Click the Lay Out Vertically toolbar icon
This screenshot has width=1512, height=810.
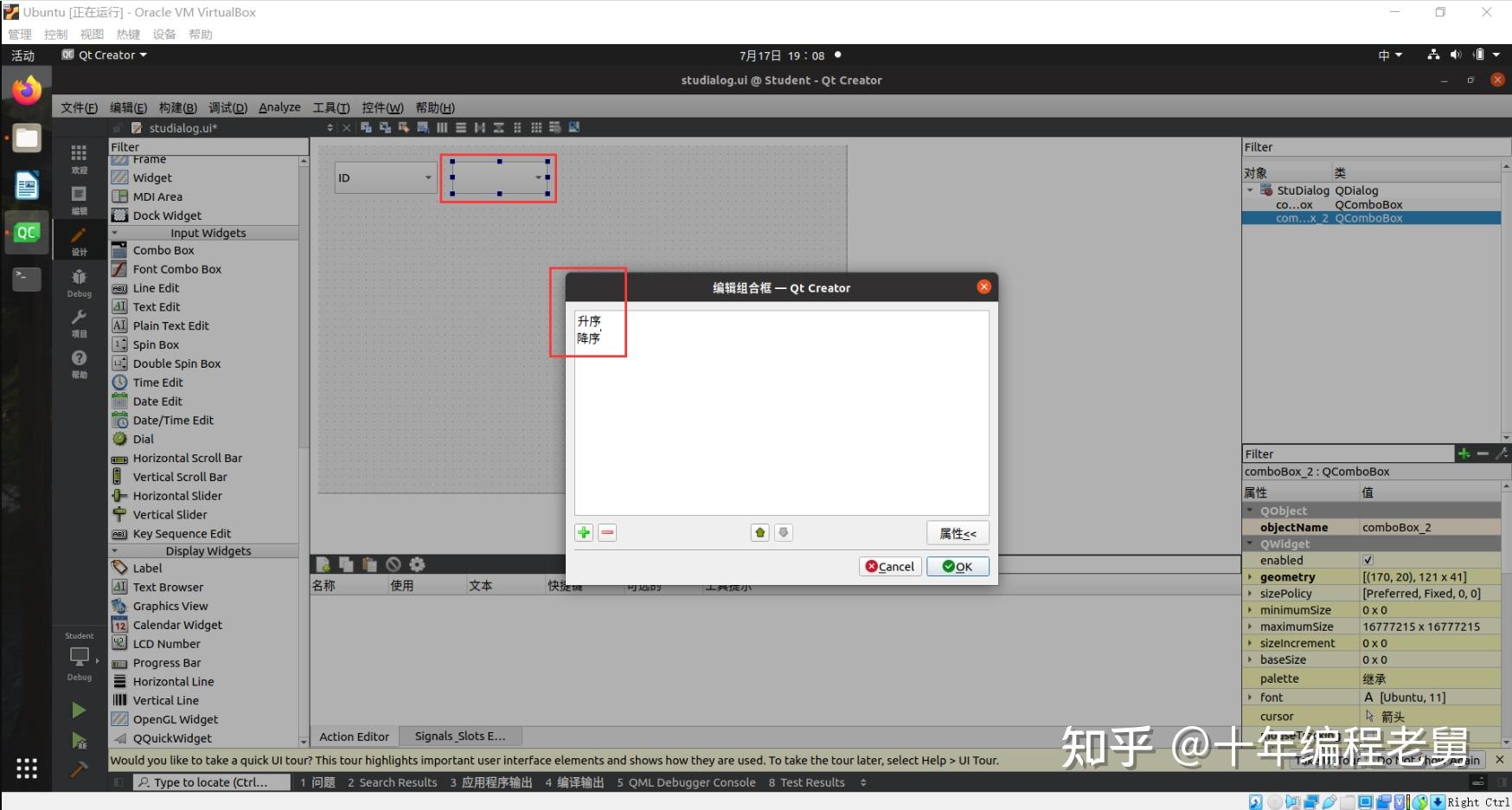click(461, 127)
